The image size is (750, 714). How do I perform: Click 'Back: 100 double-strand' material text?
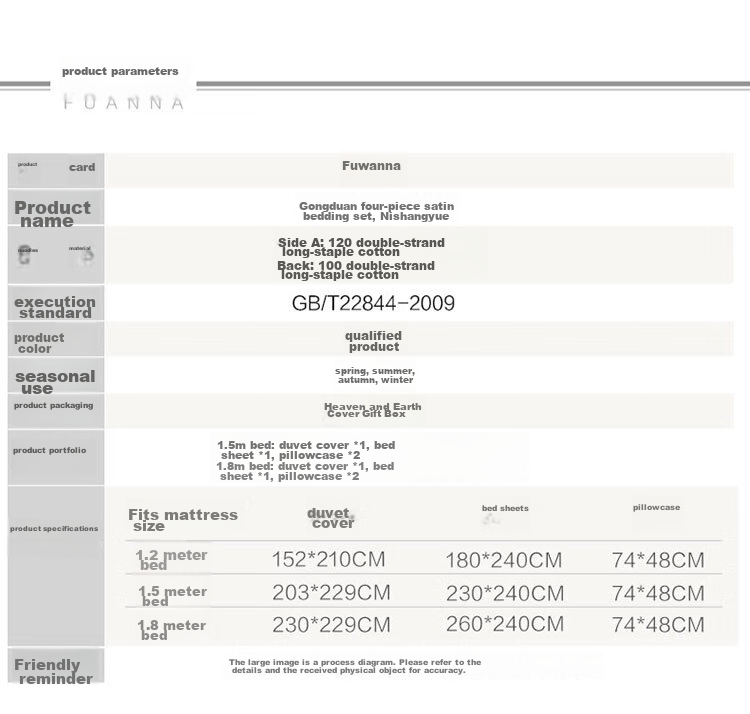tap(356, 270)
